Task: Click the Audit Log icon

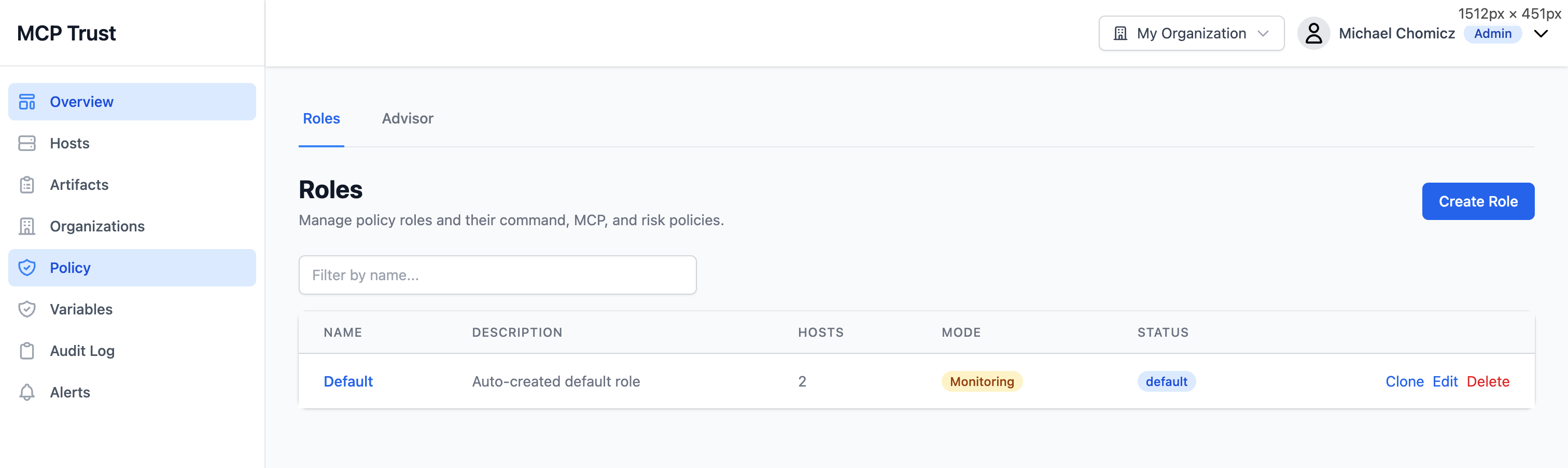Action: (27, 350)
